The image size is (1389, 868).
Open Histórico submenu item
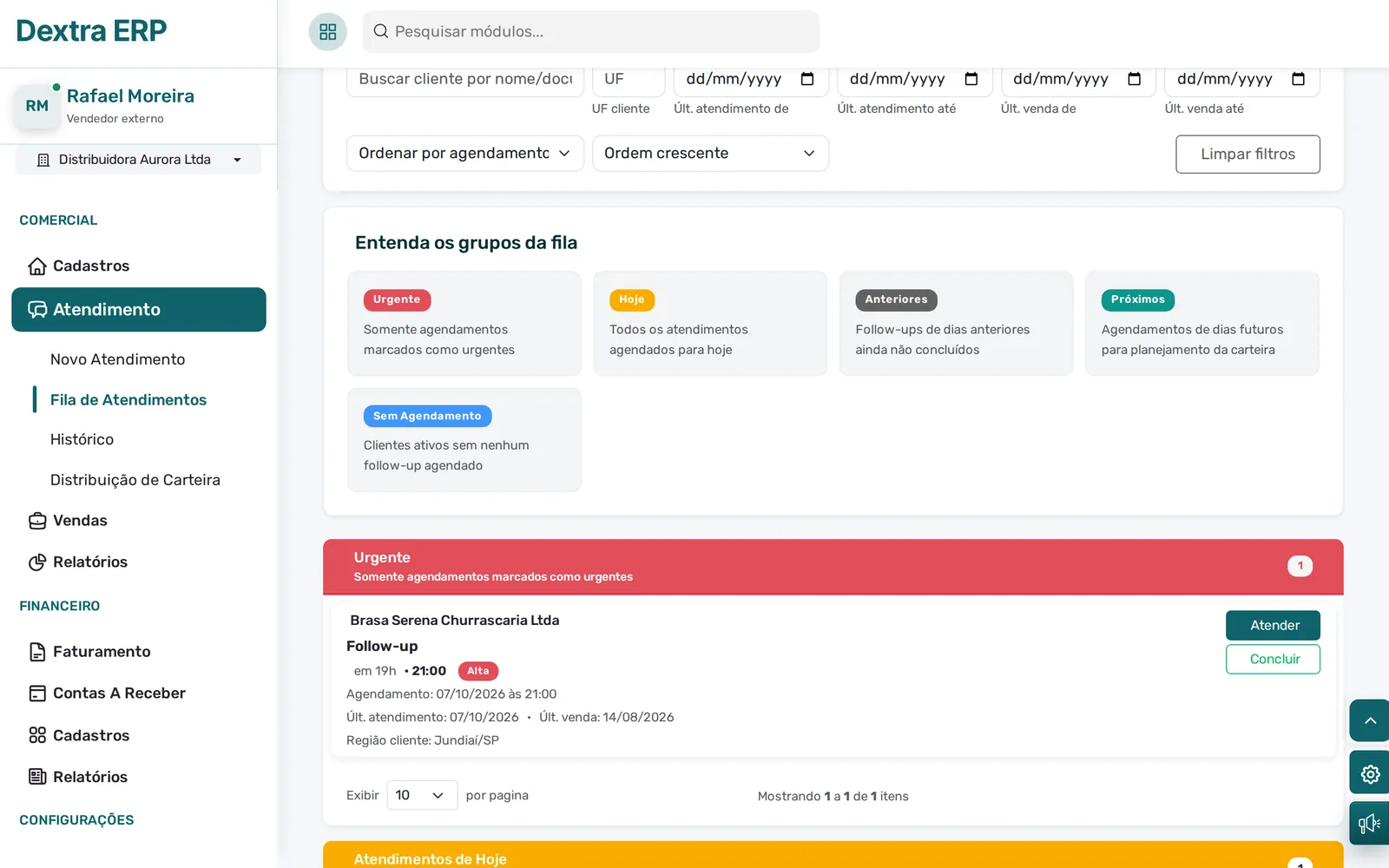coord(82,440)
